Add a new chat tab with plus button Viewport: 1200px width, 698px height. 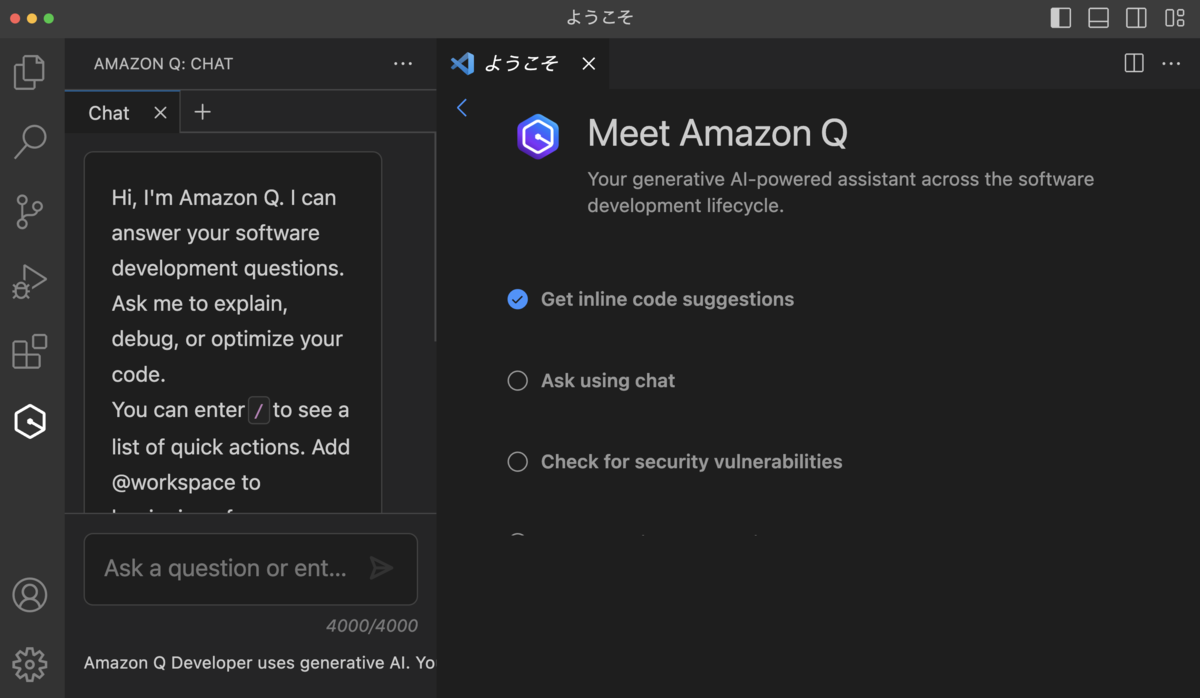coord(202,112)
